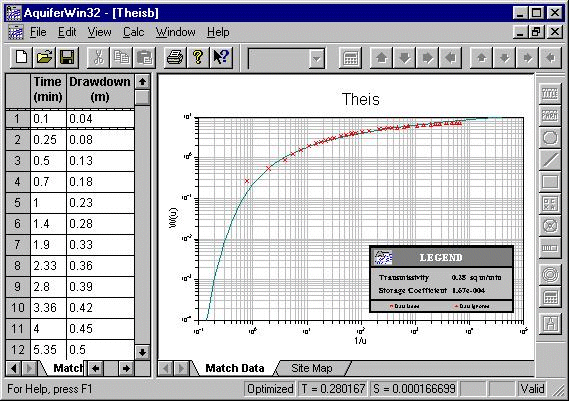Screen dimensions: 569x401
Task: Click the ruler scale tool icon
Action: pyautogui.click(x=550, y=248)
